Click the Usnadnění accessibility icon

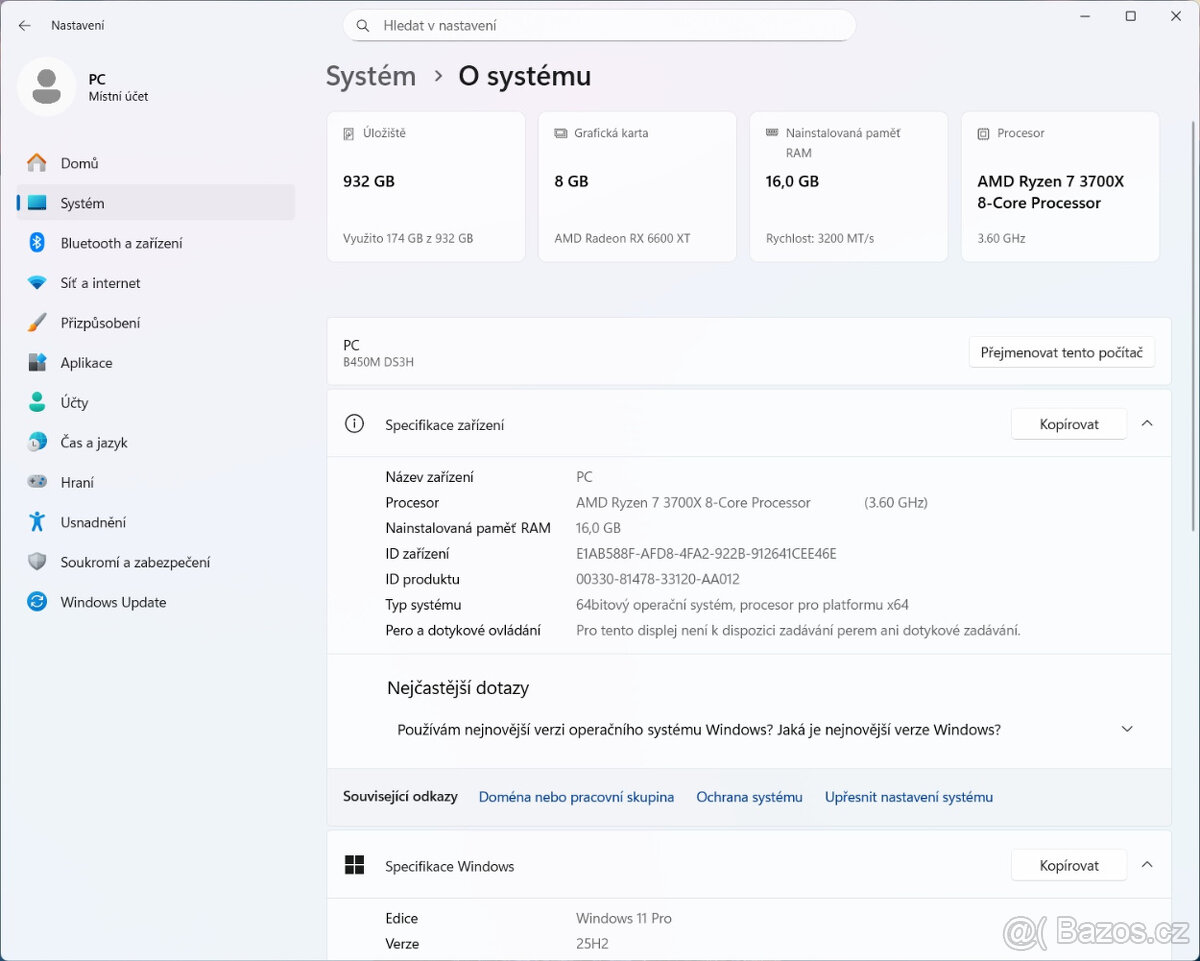pyautogui.click(x=37, y=522)
